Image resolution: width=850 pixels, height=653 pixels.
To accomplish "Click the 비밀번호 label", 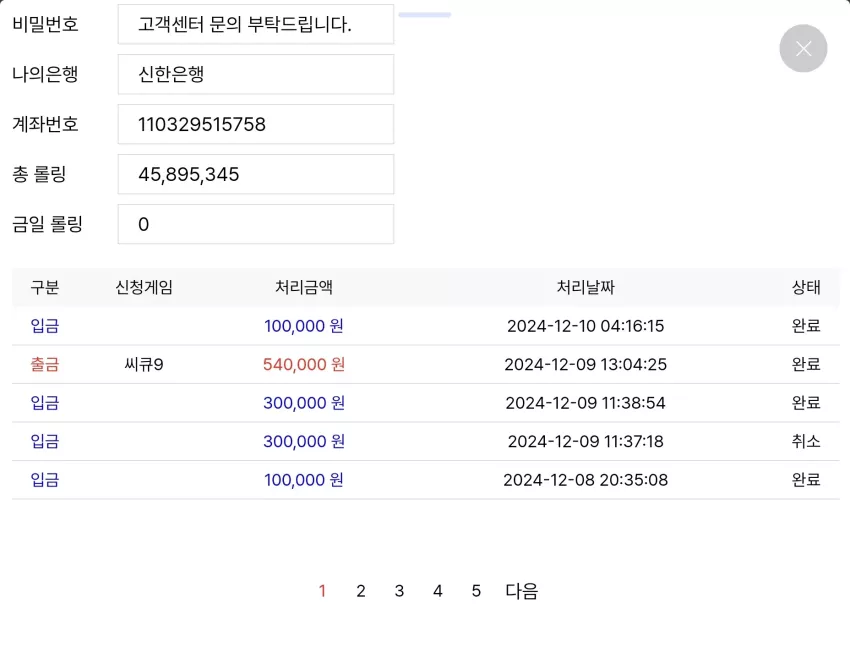I will 46,24.
